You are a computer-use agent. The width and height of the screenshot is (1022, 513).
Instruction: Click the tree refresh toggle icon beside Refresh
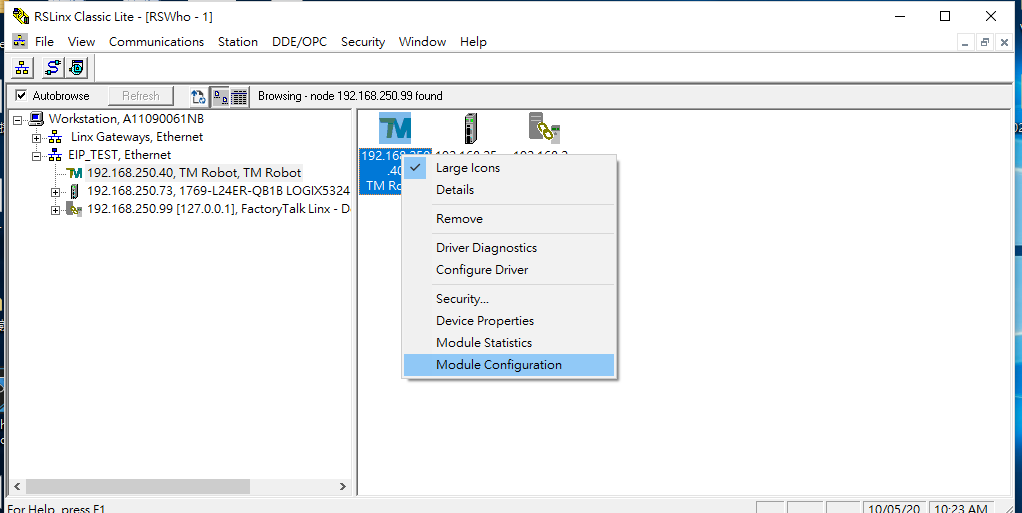pyautogui.click(x=198, y=96)
